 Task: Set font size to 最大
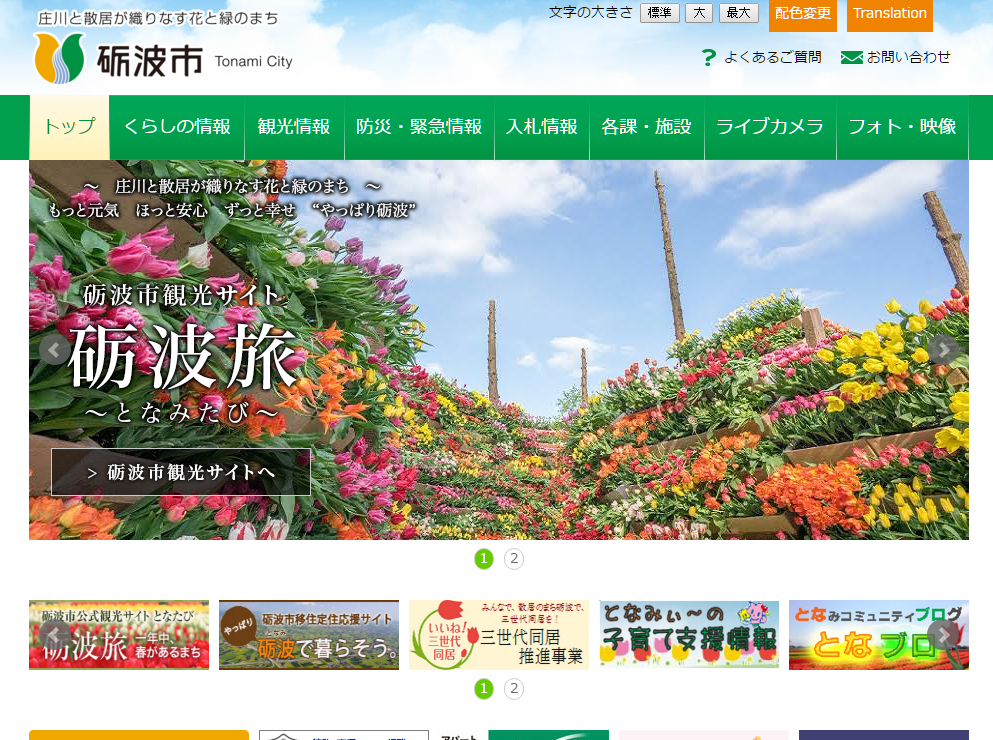coord(738,13)
